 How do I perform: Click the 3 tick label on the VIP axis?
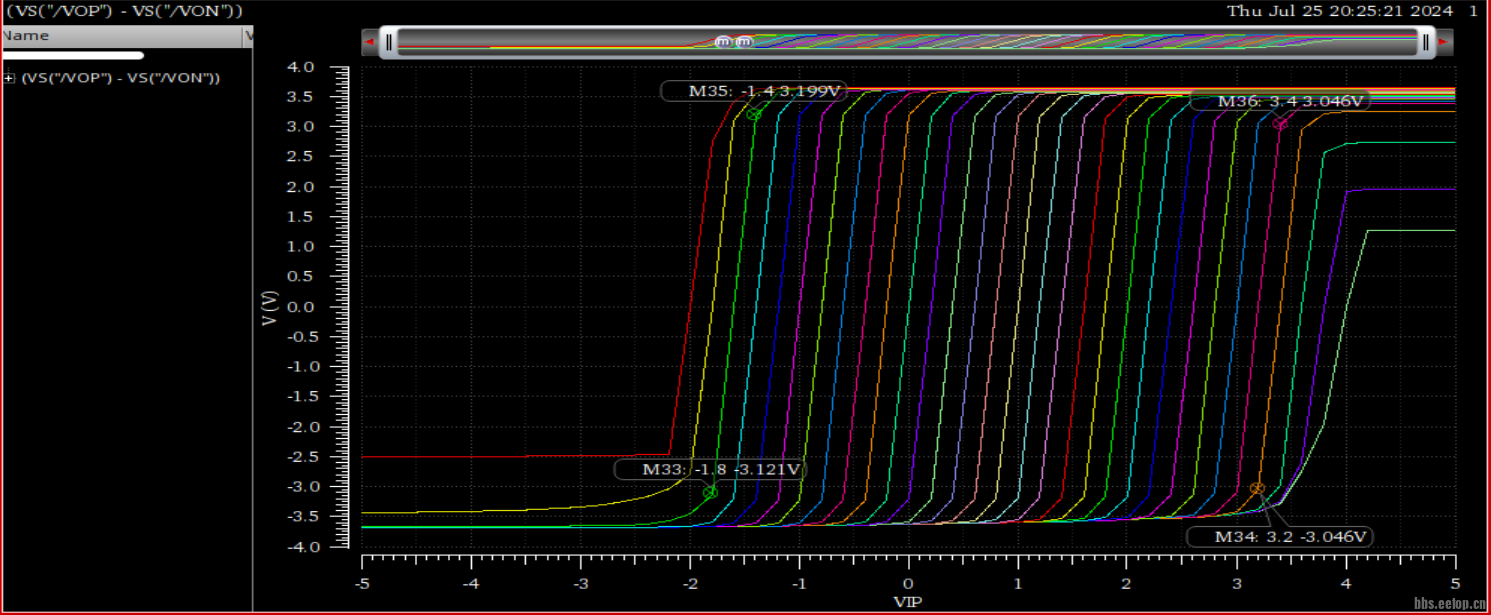1236,583
